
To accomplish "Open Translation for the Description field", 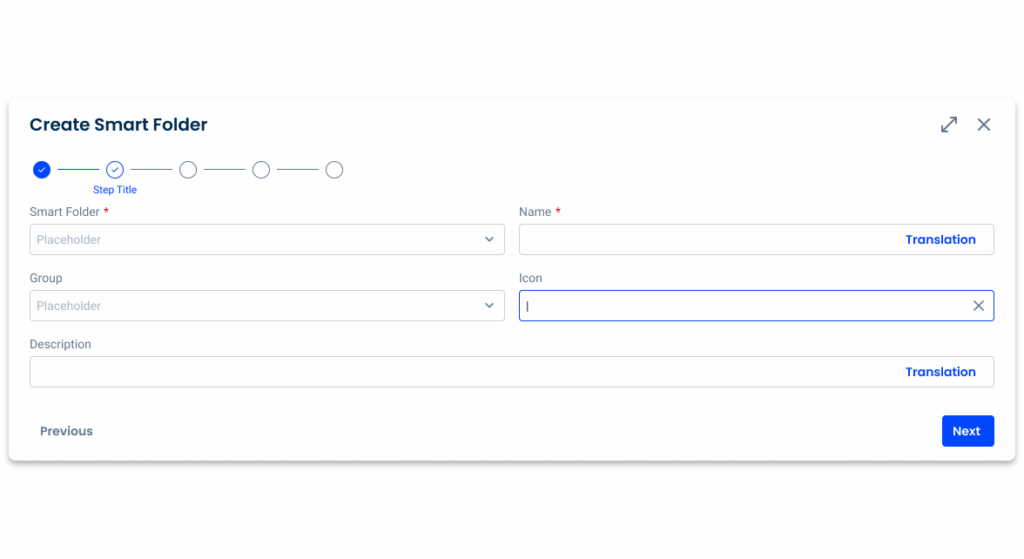I will (940, 372).
